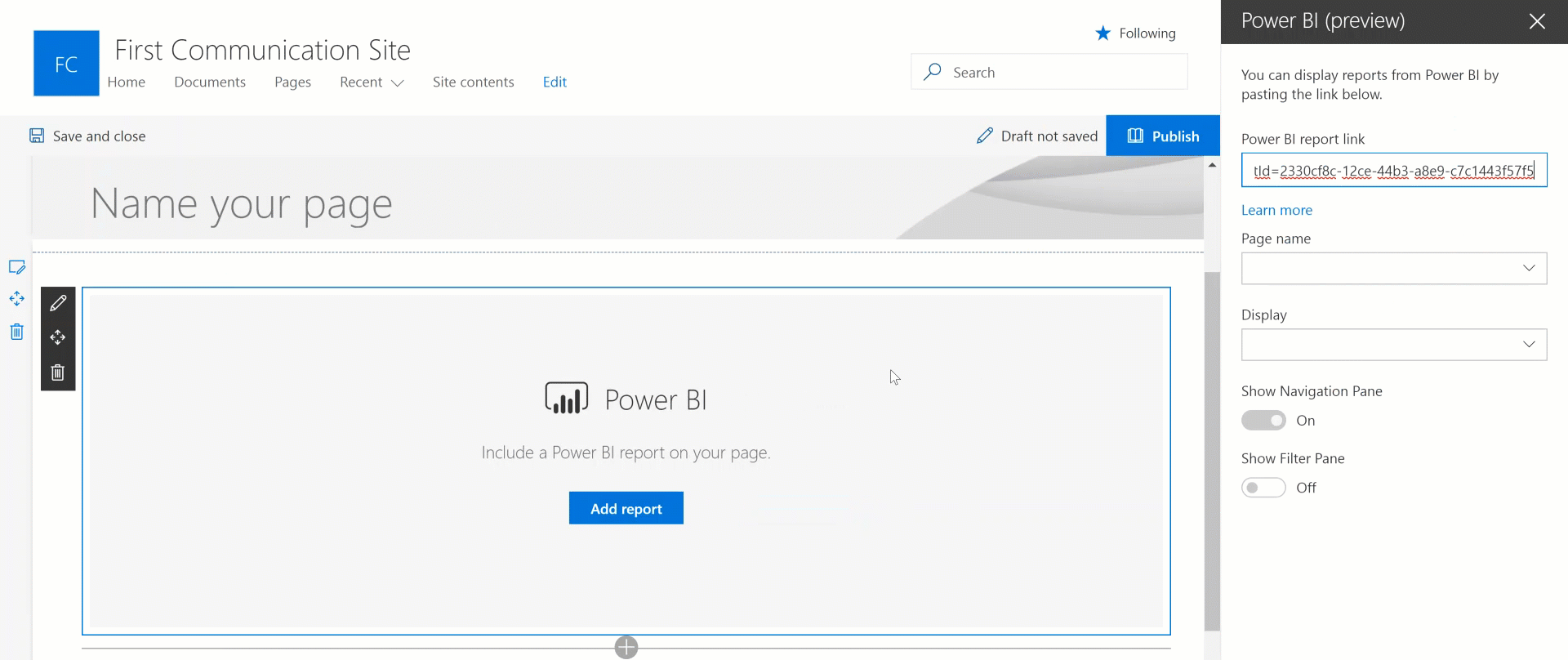Click the FC site logo tile
The height and width of the screenshot is (660, 1568).
[66, 64]
